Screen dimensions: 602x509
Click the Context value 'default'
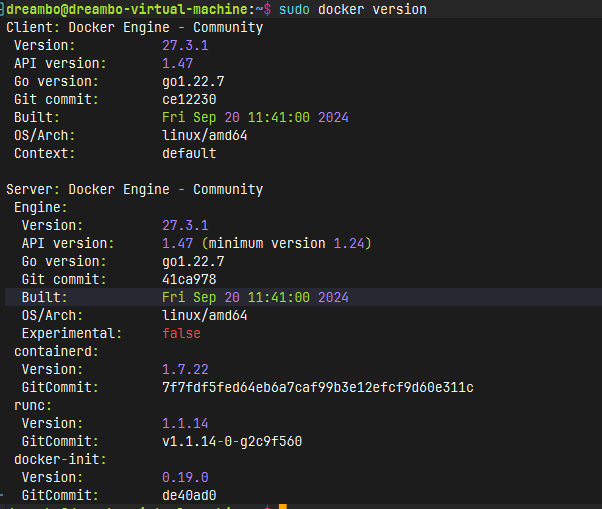coord(189,153)
